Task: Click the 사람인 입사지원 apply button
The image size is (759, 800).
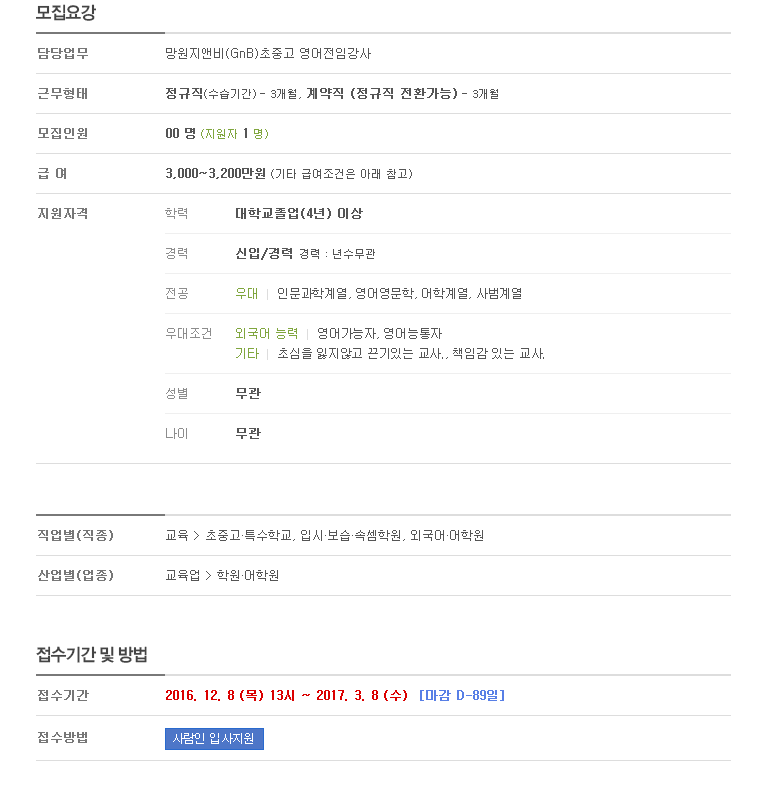Action: [214, 738]
